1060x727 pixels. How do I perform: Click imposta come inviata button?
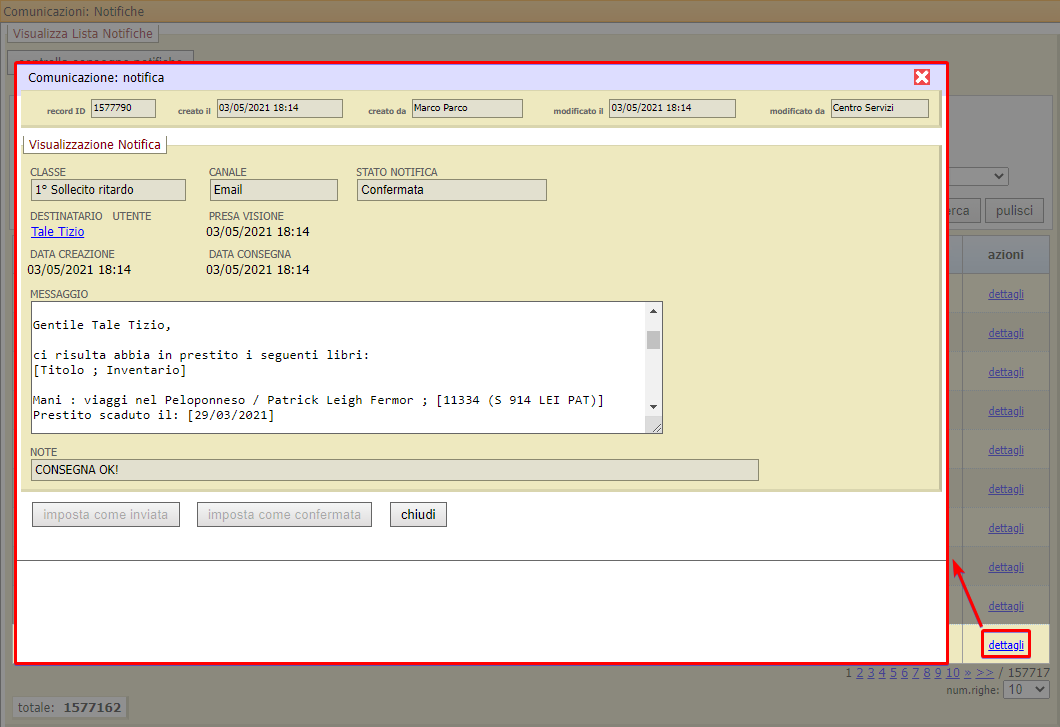click(105, 515)
